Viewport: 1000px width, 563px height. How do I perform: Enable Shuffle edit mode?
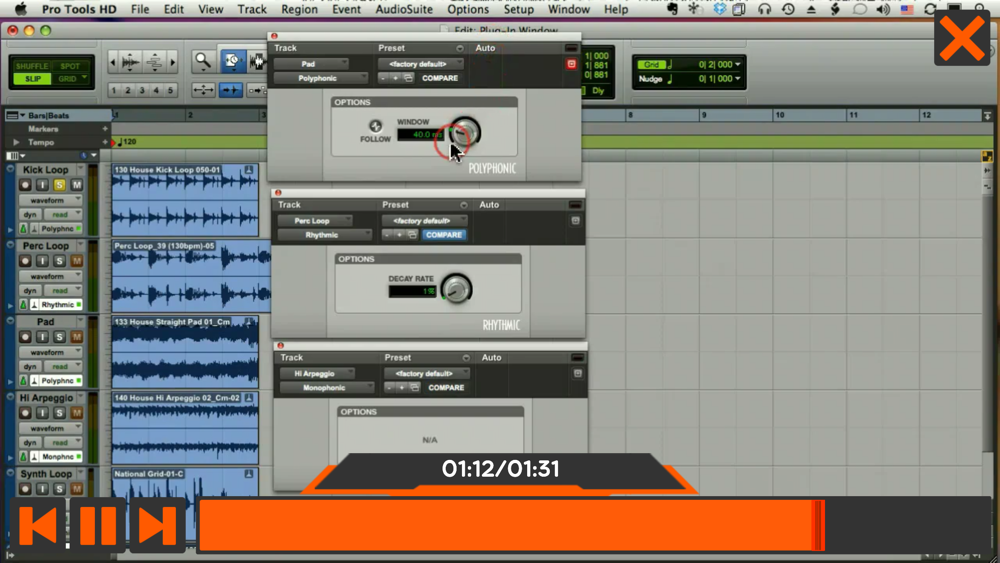click(x=32, y=66)
